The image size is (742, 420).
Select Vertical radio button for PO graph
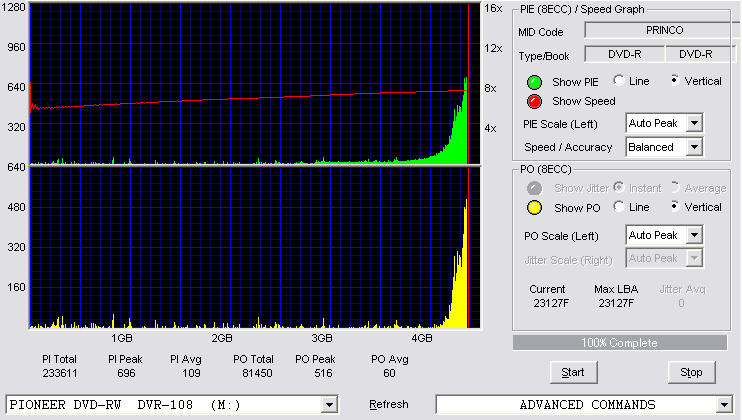[x=675, y=207]
